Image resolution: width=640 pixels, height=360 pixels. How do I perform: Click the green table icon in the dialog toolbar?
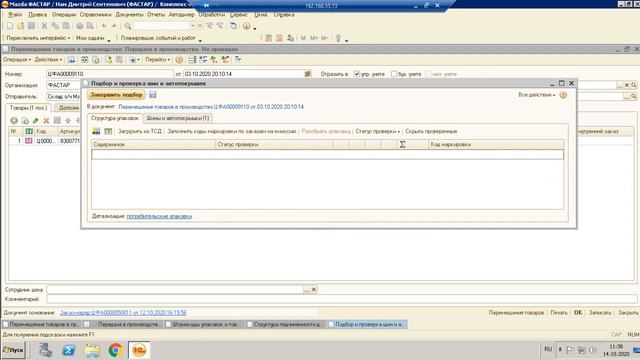click(x=108, y=131)
